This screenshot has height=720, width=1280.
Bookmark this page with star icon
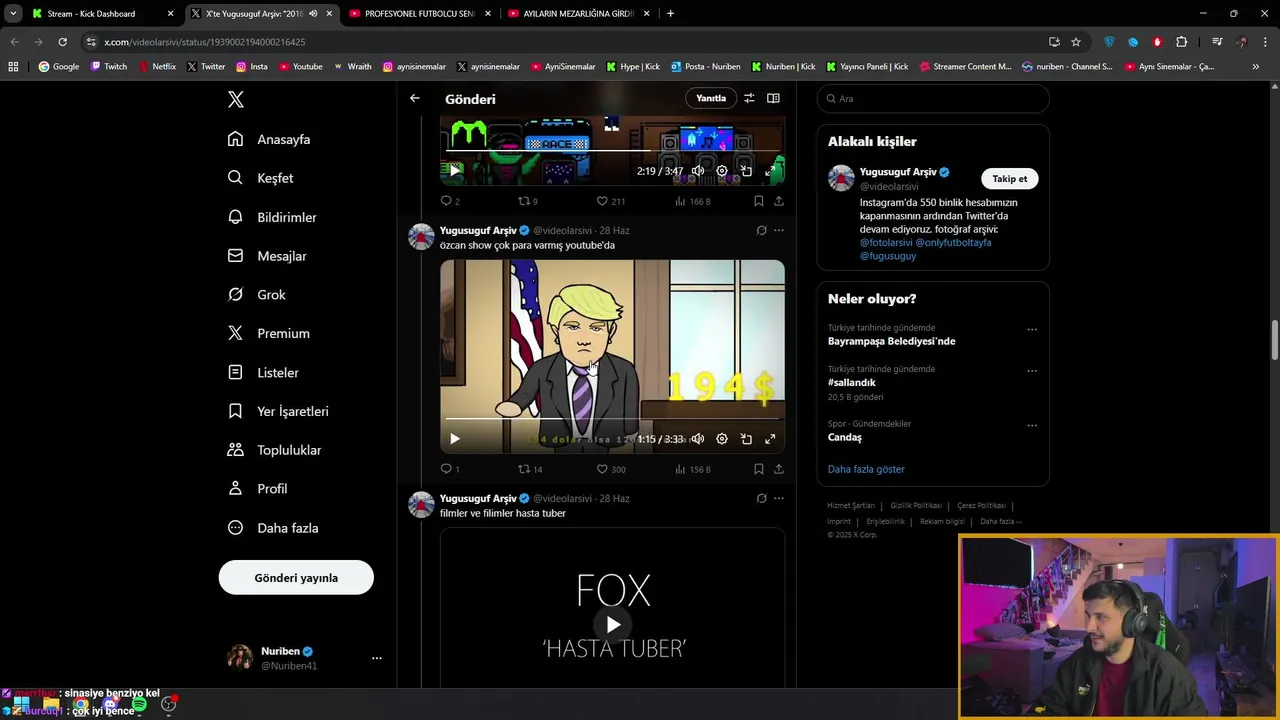pos(1076,42)
